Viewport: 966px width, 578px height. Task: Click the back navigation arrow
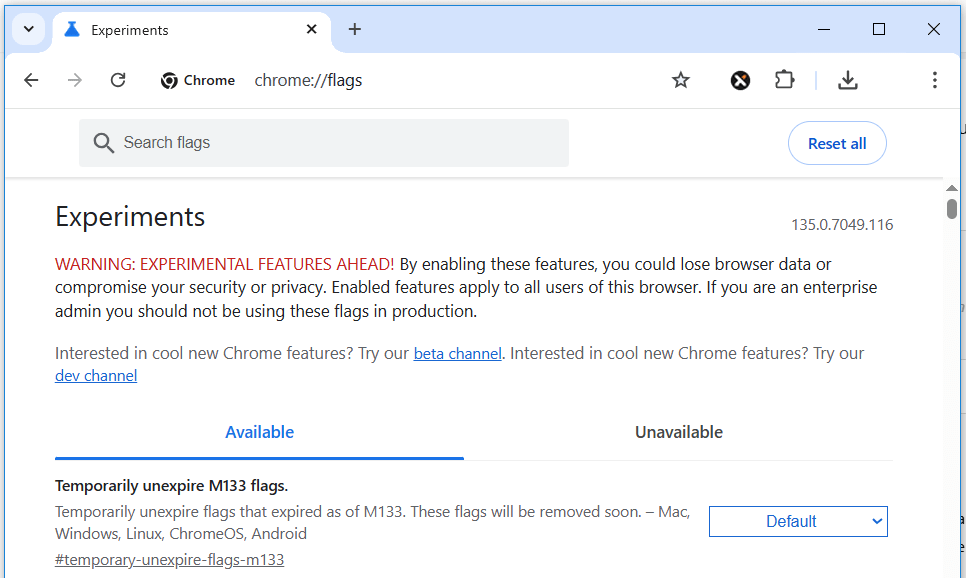pyautogui.click(x=31, y=80)
